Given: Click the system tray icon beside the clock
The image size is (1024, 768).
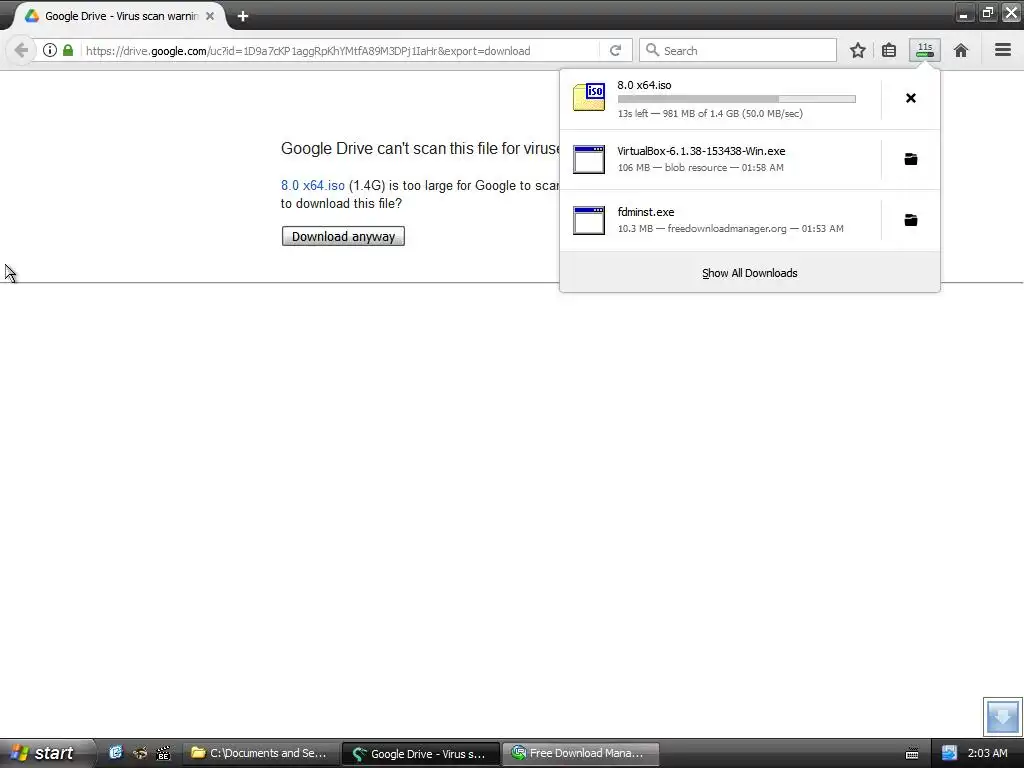Looking at the screenshot, I should pos(949,753).
